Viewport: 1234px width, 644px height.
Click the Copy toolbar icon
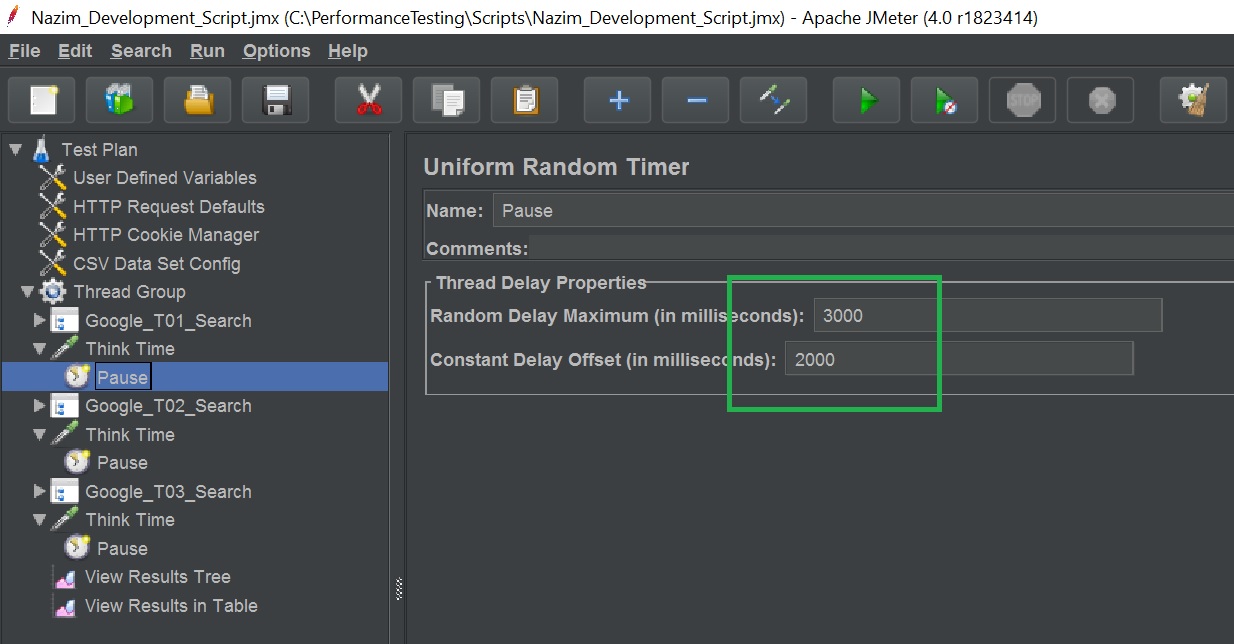447,100
